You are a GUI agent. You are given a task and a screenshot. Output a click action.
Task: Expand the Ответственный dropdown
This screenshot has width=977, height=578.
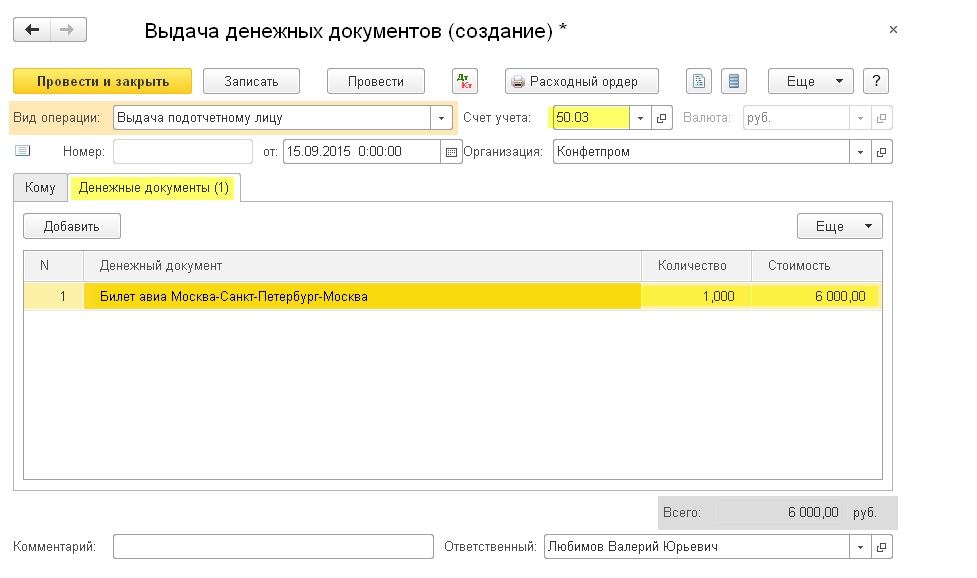click(860, 547)
